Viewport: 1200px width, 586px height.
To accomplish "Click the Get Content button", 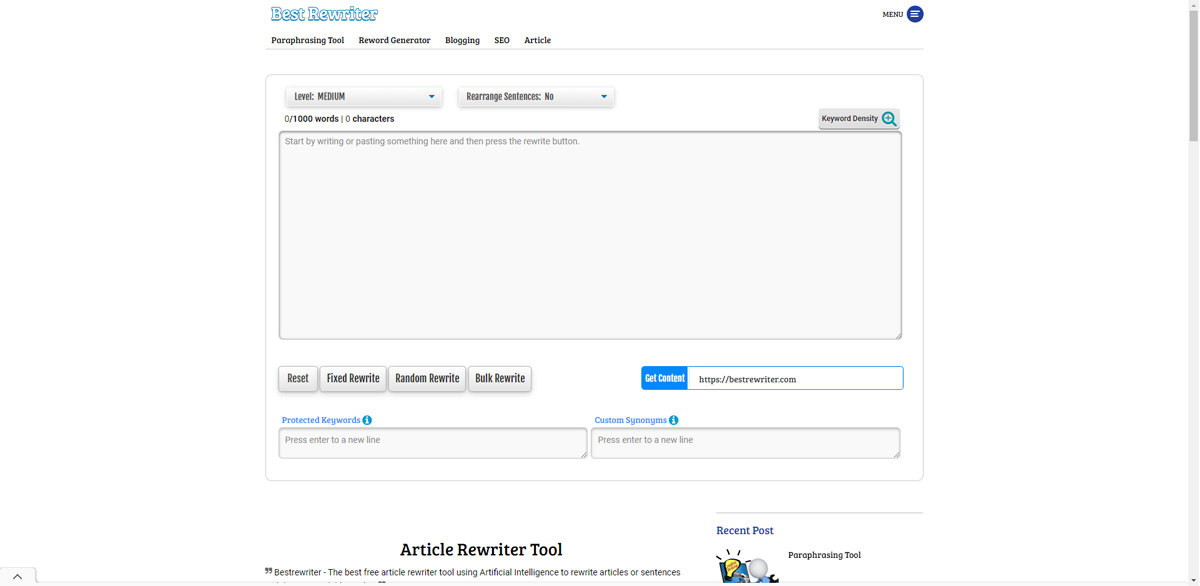I will pos(664,378).
